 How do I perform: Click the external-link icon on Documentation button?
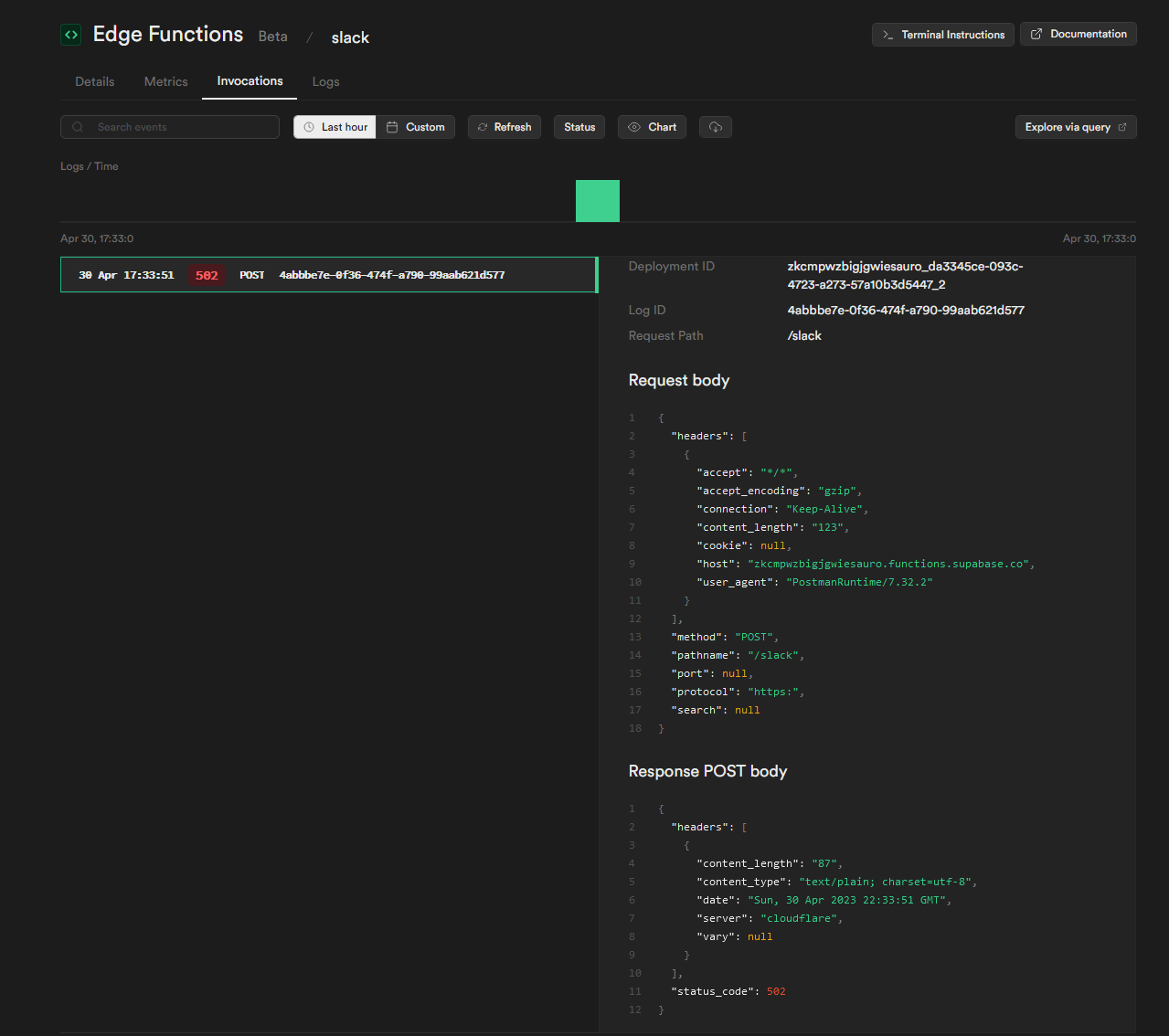(1036, 33)
